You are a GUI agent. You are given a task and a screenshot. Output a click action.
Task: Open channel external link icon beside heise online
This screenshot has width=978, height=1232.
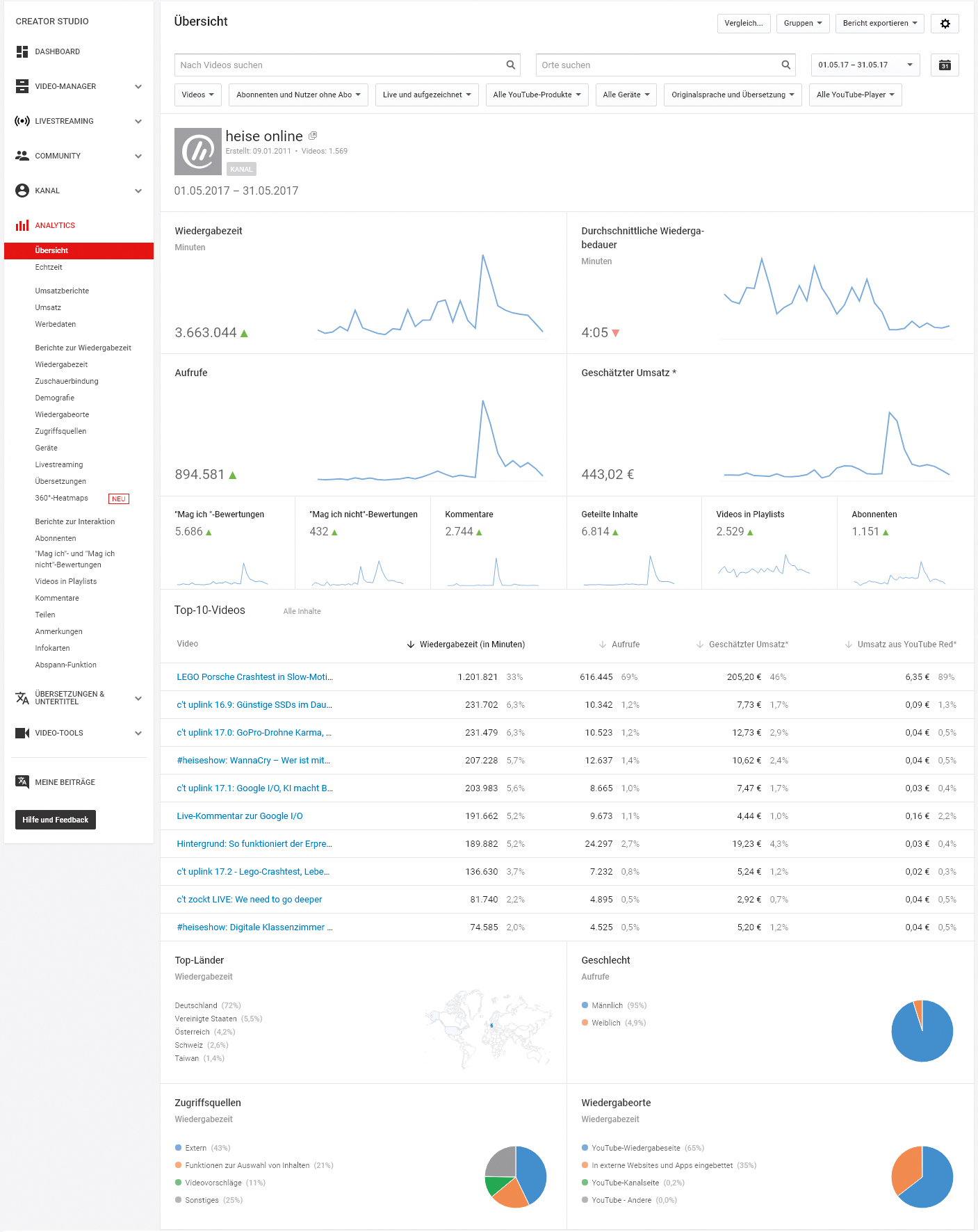(x=313, y=136)
